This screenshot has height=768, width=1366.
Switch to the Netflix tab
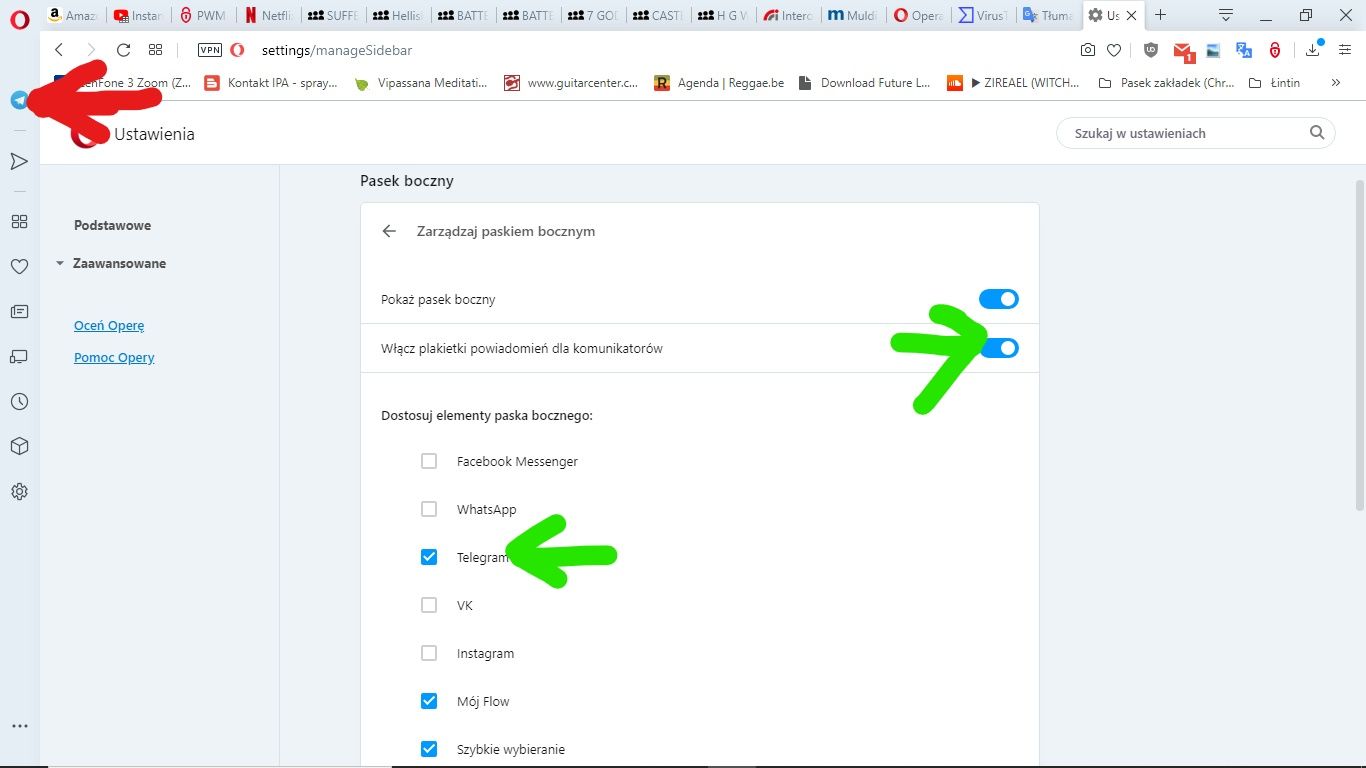[268, 15]
